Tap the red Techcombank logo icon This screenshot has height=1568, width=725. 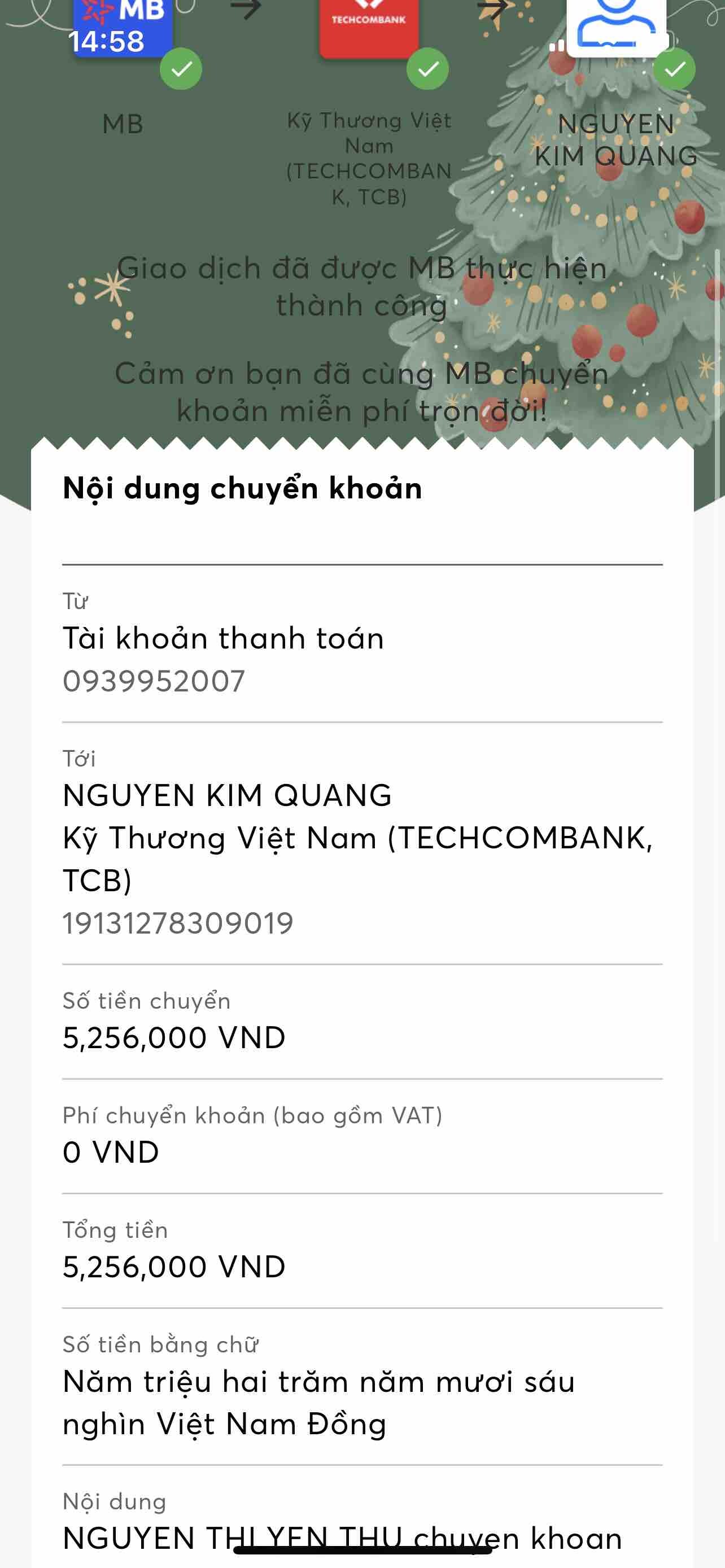point(369,25)
